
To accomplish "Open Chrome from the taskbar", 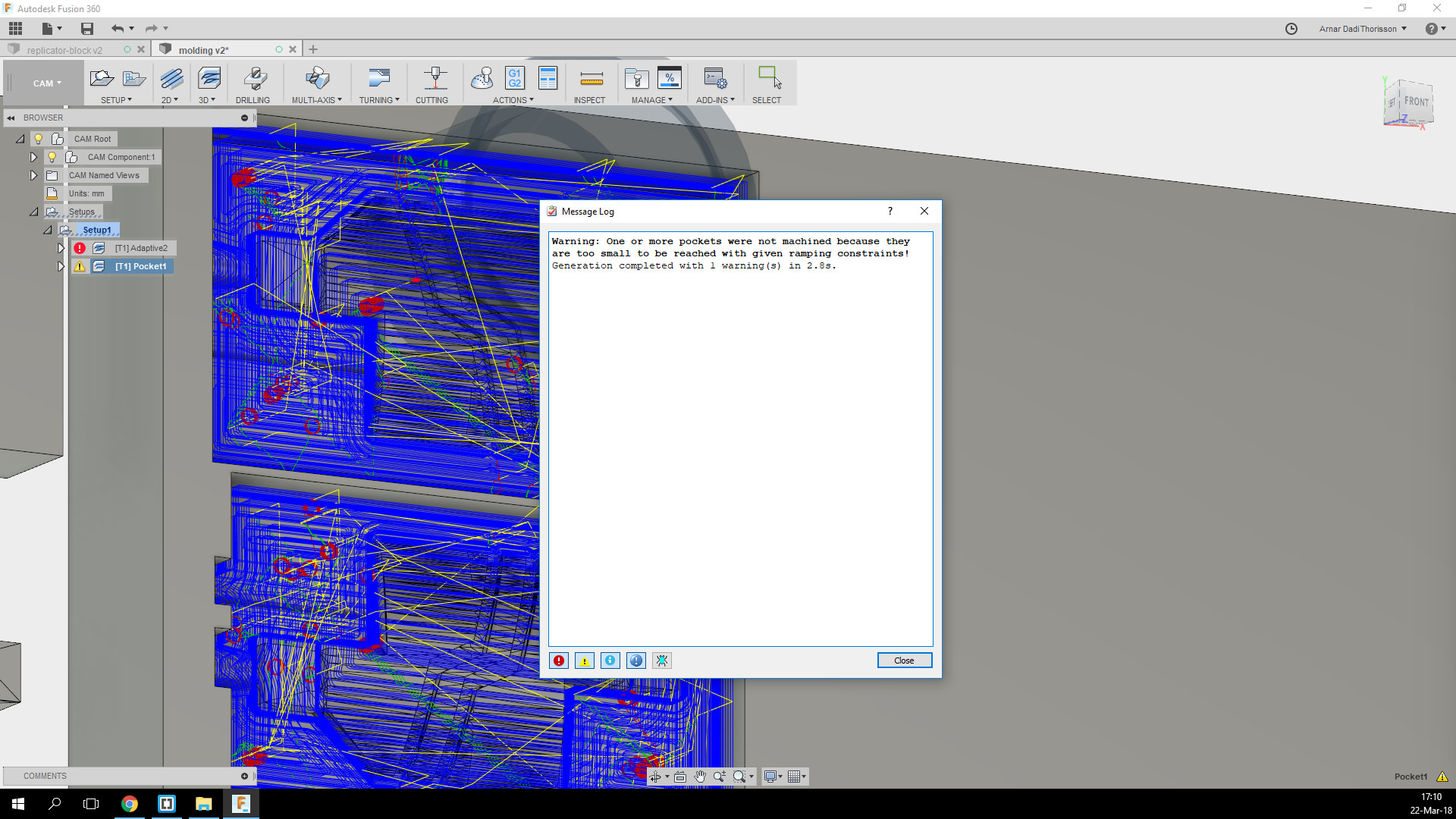I will (x=130, y=804).
